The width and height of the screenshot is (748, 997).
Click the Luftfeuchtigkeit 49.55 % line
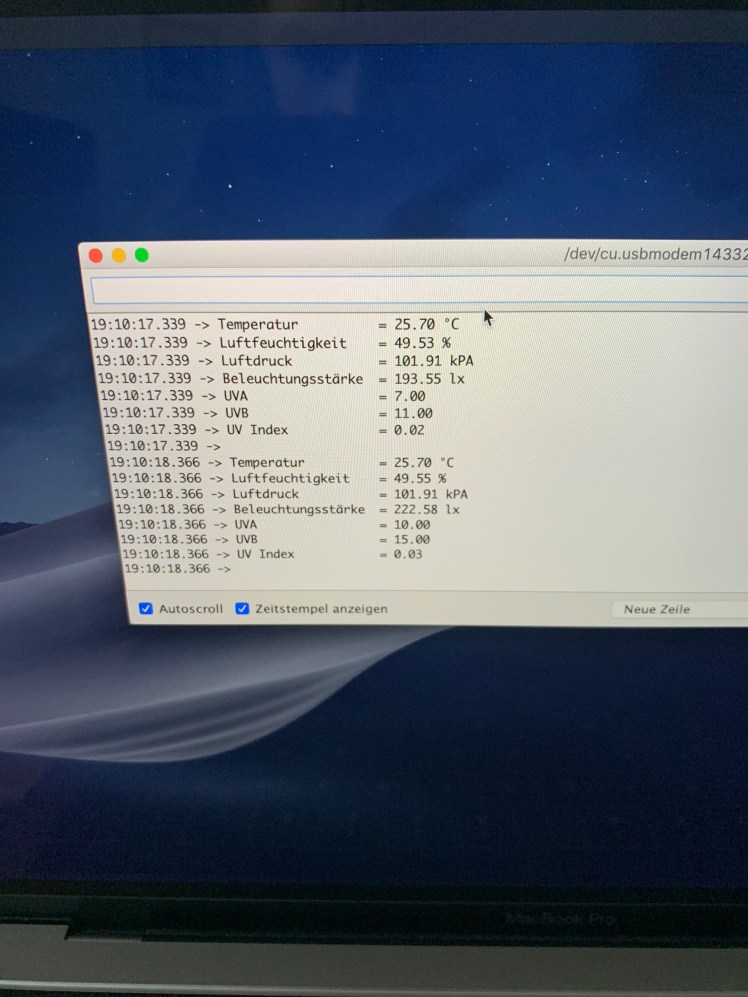point(279,478)
